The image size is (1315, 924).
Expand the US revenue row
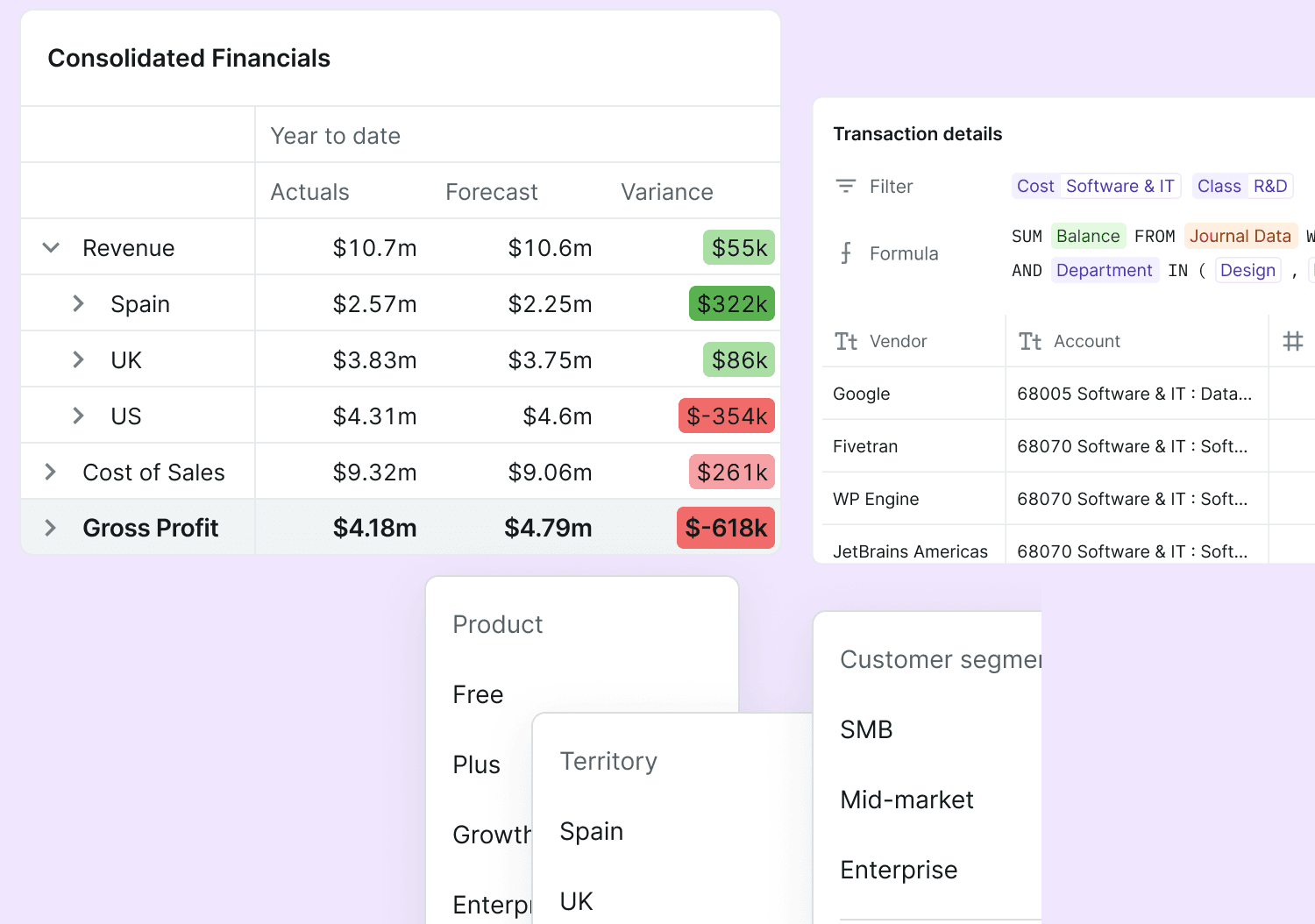[x=78, y=416]
